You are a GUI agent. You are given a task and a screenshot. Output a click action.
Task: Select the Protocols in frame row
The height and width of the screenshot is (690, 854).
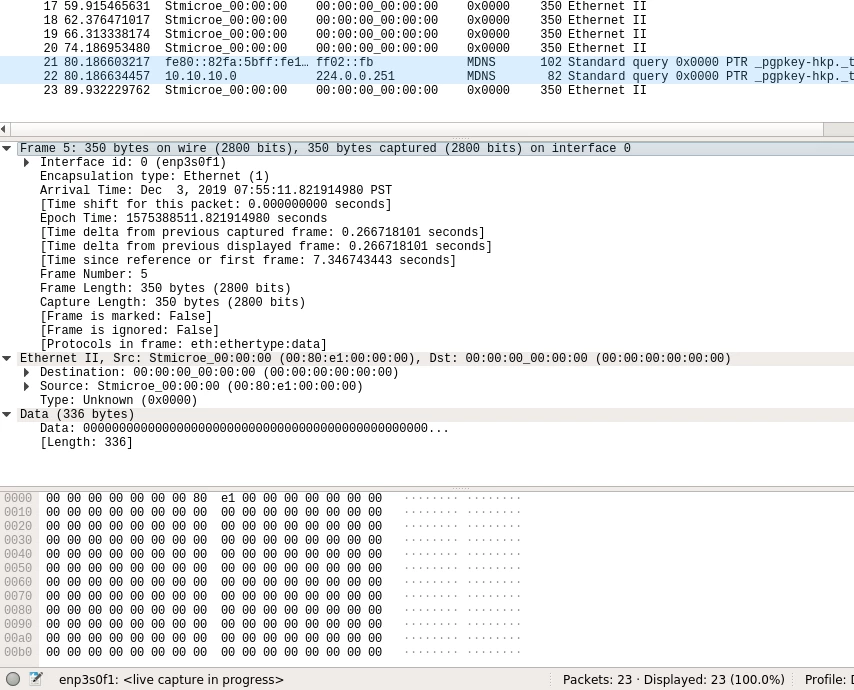(183, 344)
